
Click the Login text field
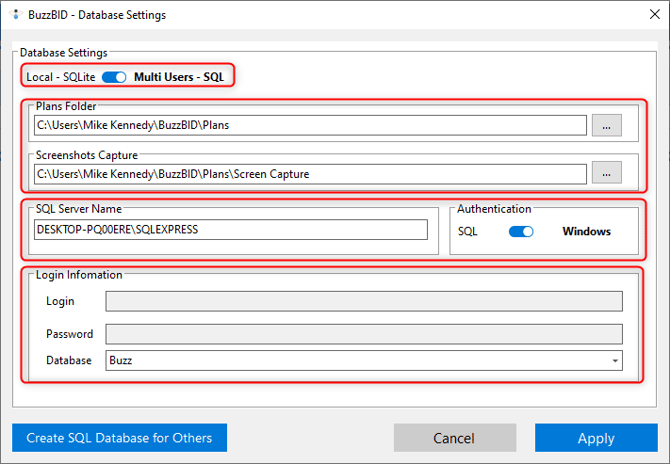click(364, 301)
